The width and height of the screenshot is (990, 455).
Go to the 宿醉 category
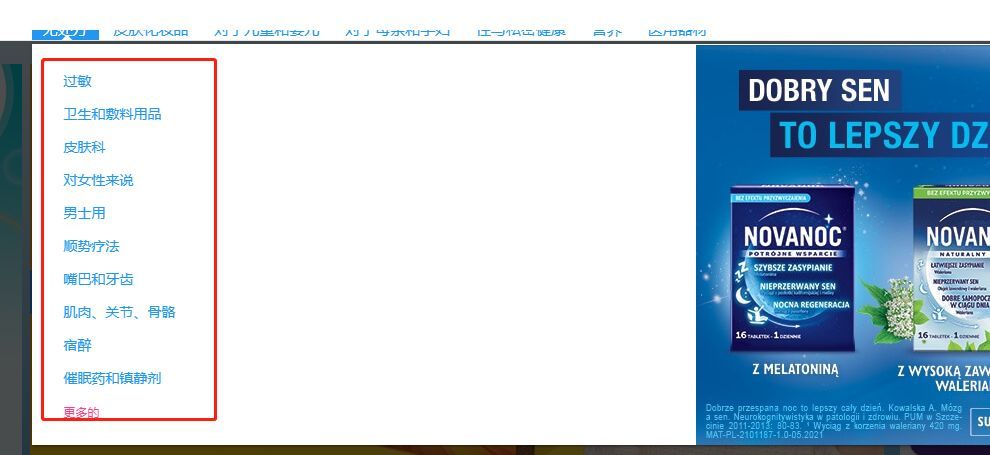coord(77,345)
